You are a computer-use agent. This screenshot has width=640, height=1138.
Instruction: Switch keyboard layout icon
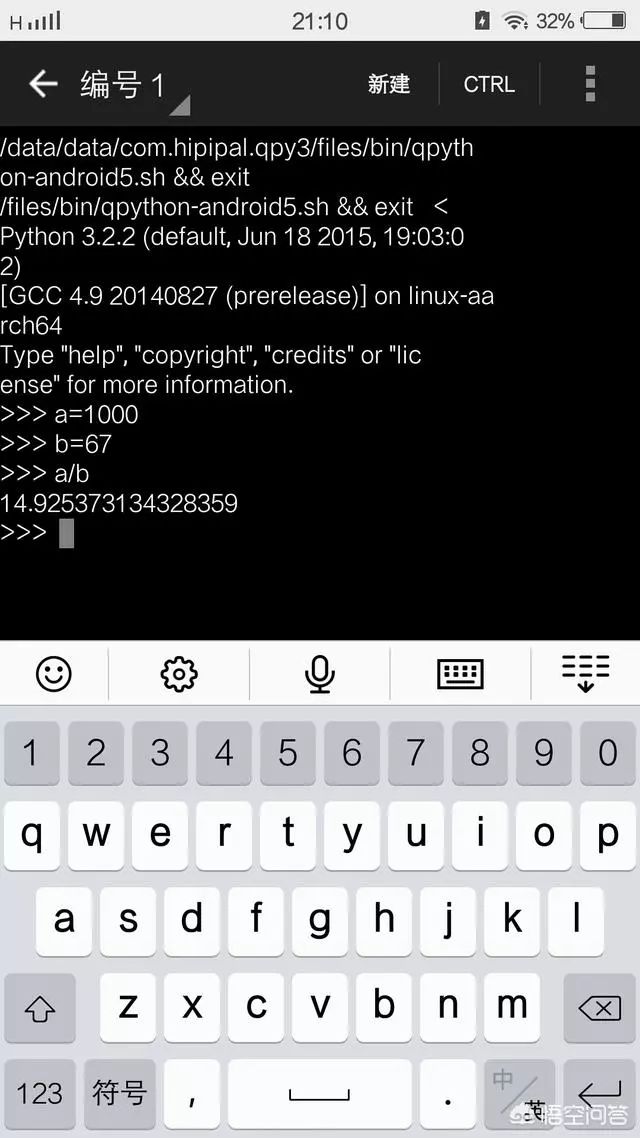point(460,674)
